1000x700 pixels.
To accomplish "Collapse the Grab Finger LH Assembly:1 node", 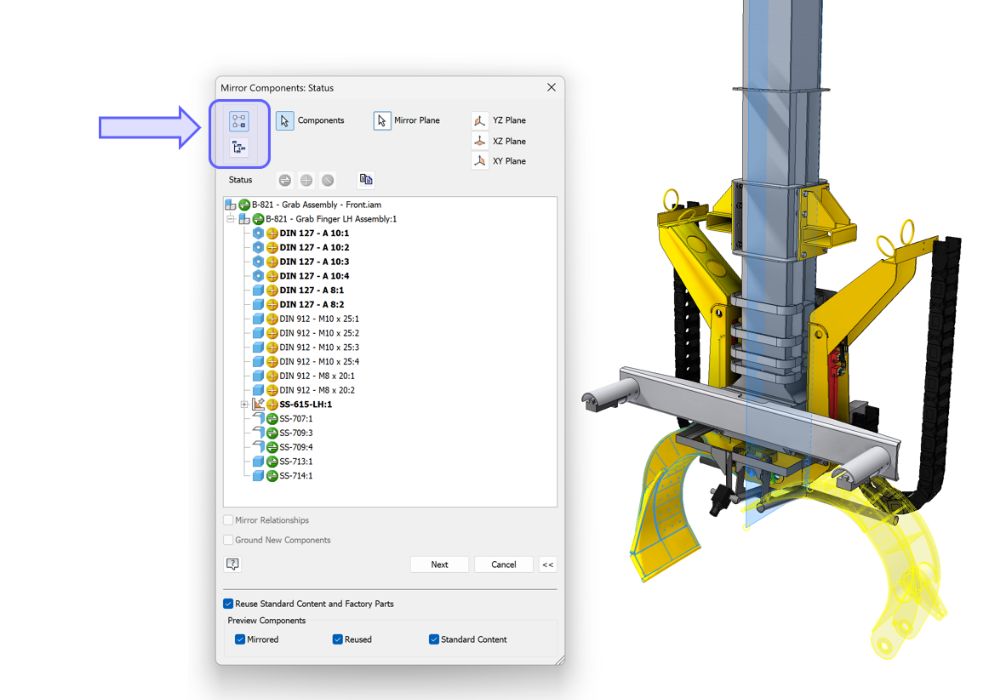I will point(230,219).
